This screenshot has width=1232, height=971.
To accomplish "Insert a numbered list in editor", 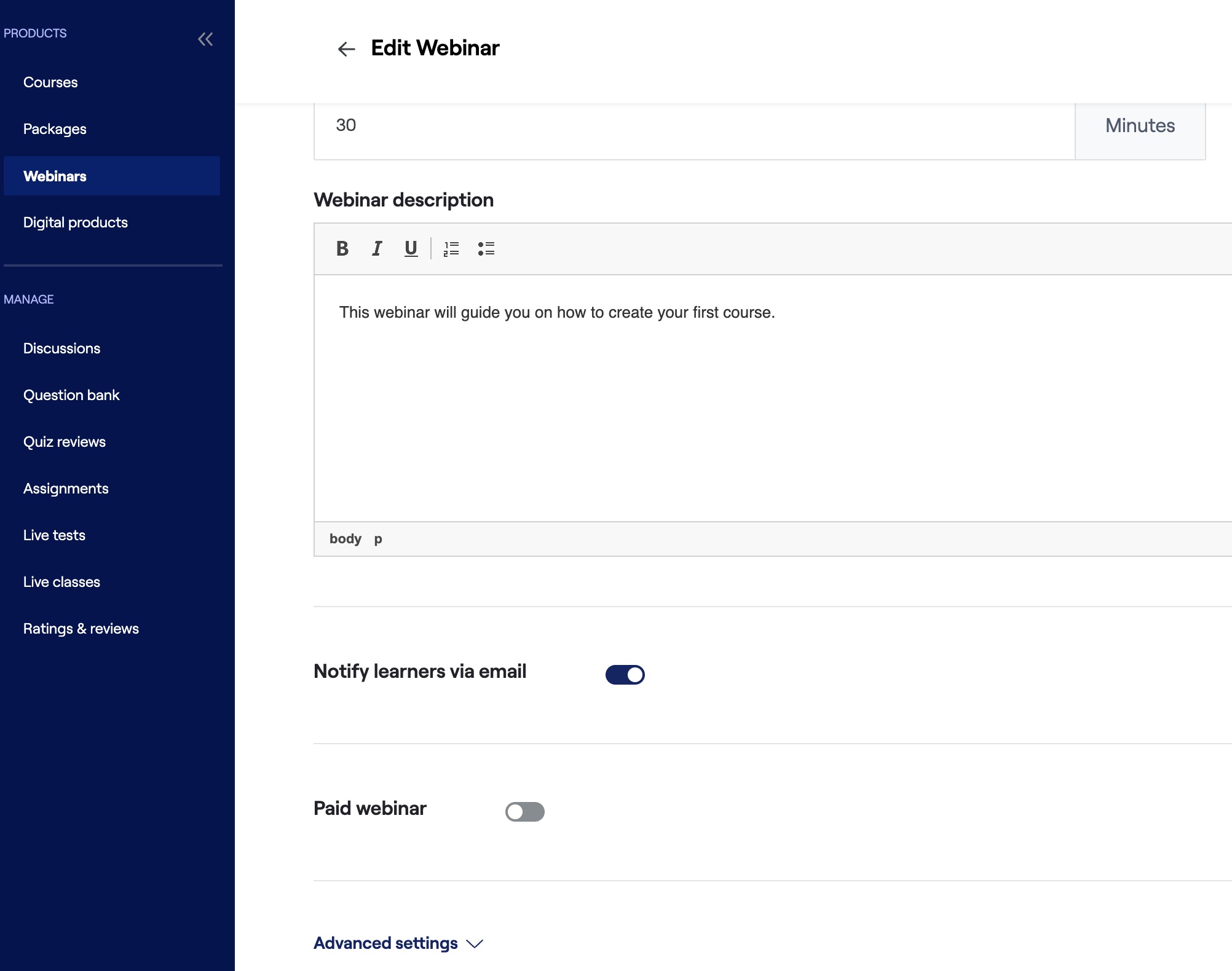I will (451, 248).
